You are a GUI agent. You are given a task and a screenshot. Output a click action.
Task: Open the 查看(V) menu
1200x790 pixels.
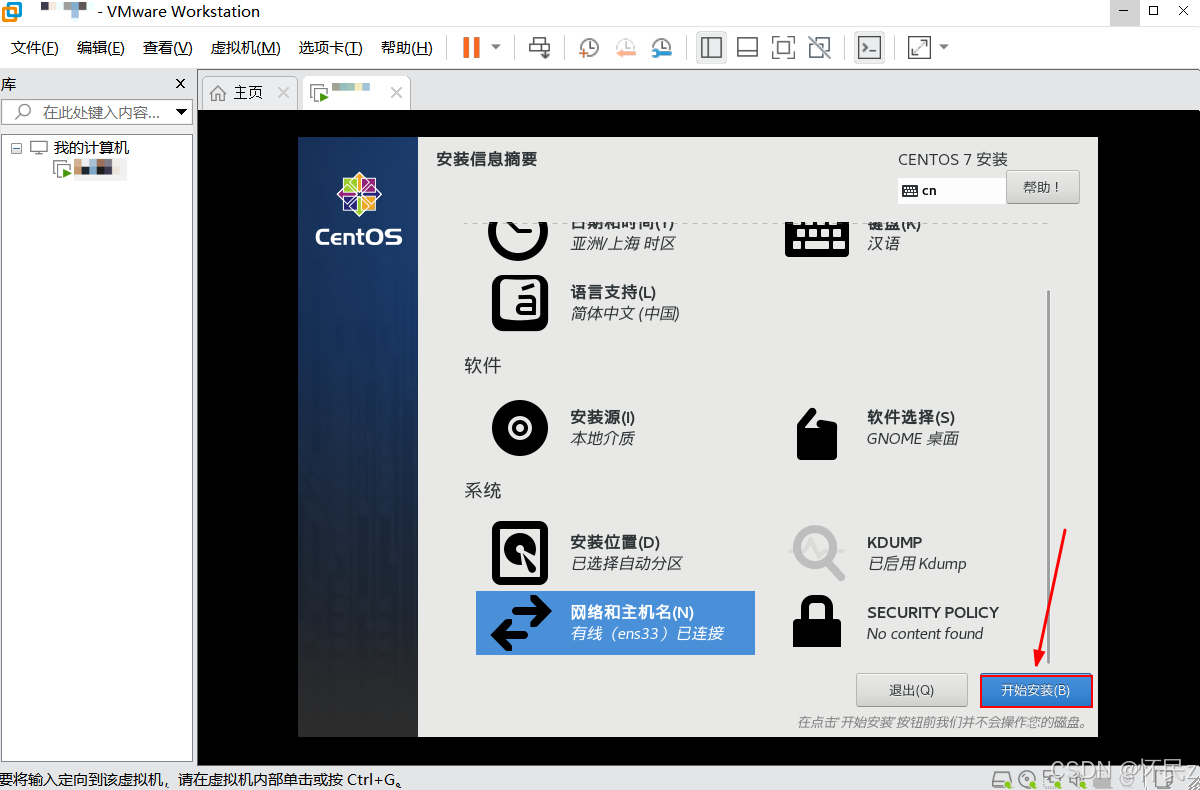tap(167, 48)
